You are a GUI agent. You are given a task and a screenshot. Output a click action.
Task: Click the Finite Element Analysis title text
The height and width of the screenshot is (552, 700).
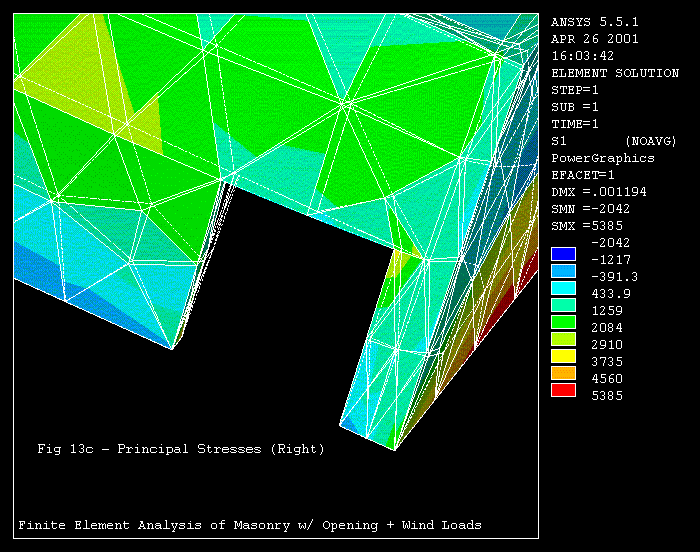(250, 525)
